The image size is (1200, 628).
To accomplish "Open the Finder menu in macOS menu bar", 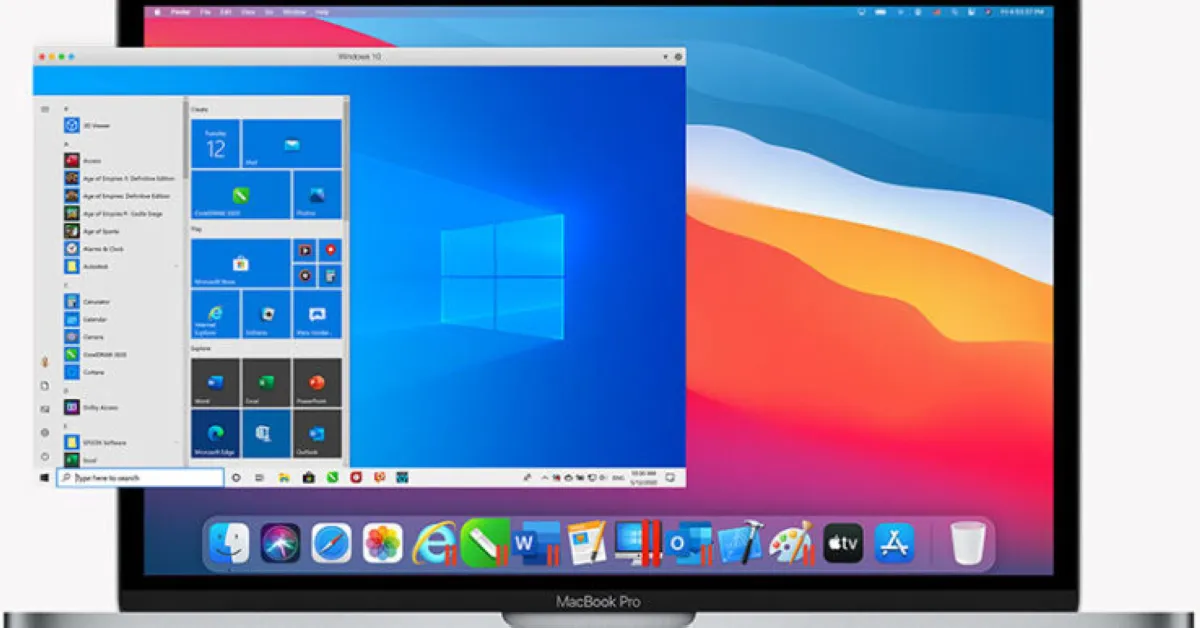I will [x=182, y=12].
